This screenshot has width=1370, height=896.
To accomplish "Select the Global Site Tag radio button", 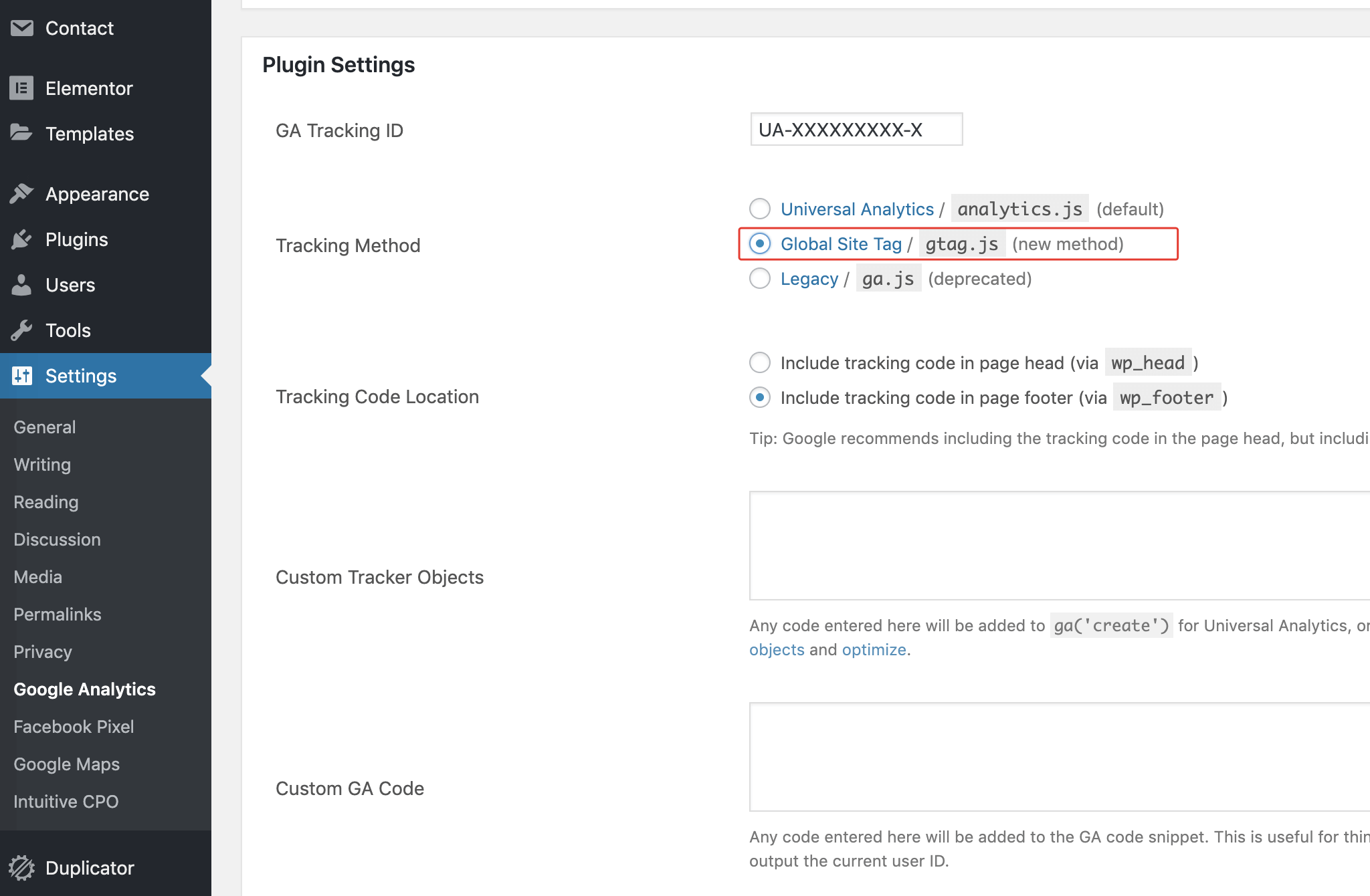I will coord(760,244).
